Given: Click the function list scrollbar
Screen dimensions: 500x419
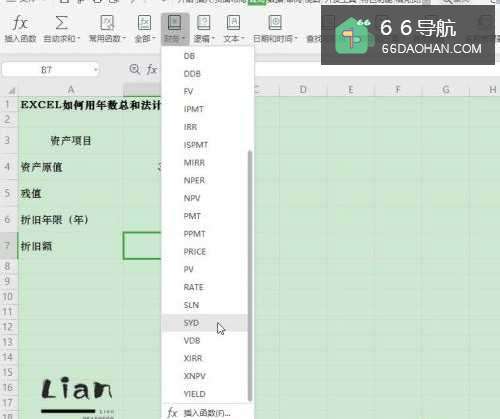Looking at the screenshot, I should click(x=250, y=276).
